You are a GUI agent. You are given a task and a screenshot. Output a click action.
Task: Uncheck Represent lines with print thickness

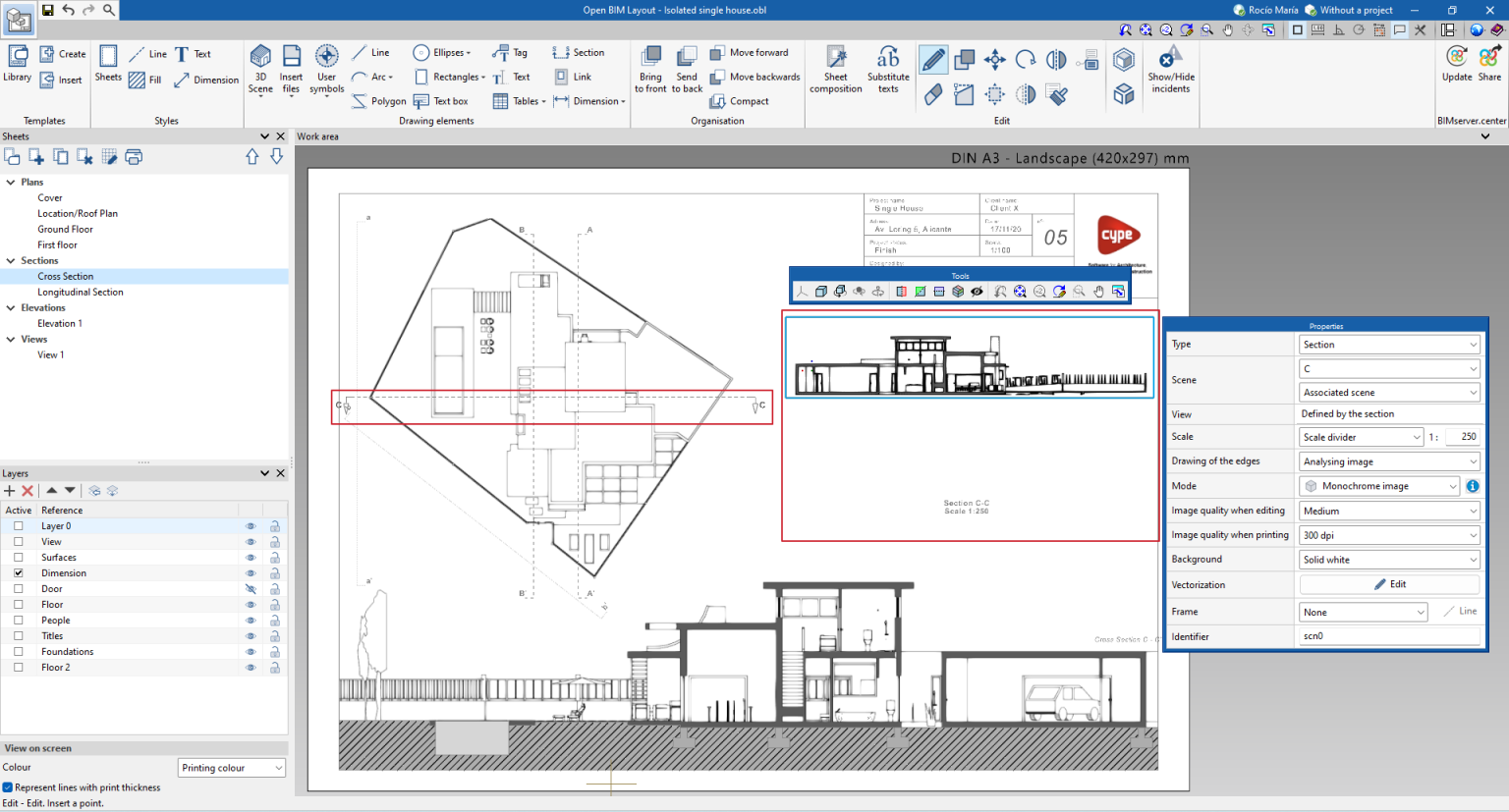[10, 786]
